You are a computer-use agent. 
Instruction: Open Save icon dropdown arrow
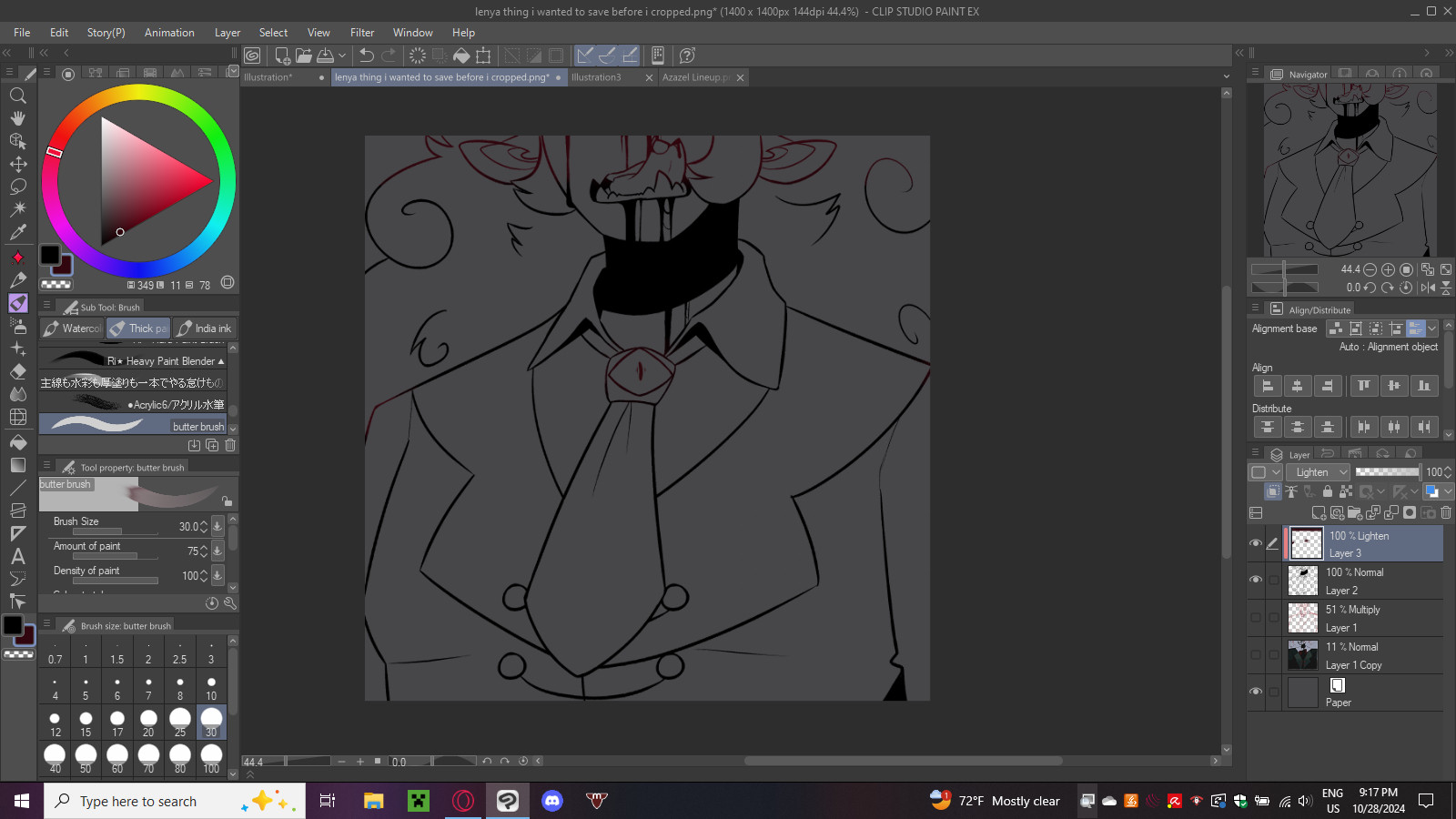click(x=342, y=56)
